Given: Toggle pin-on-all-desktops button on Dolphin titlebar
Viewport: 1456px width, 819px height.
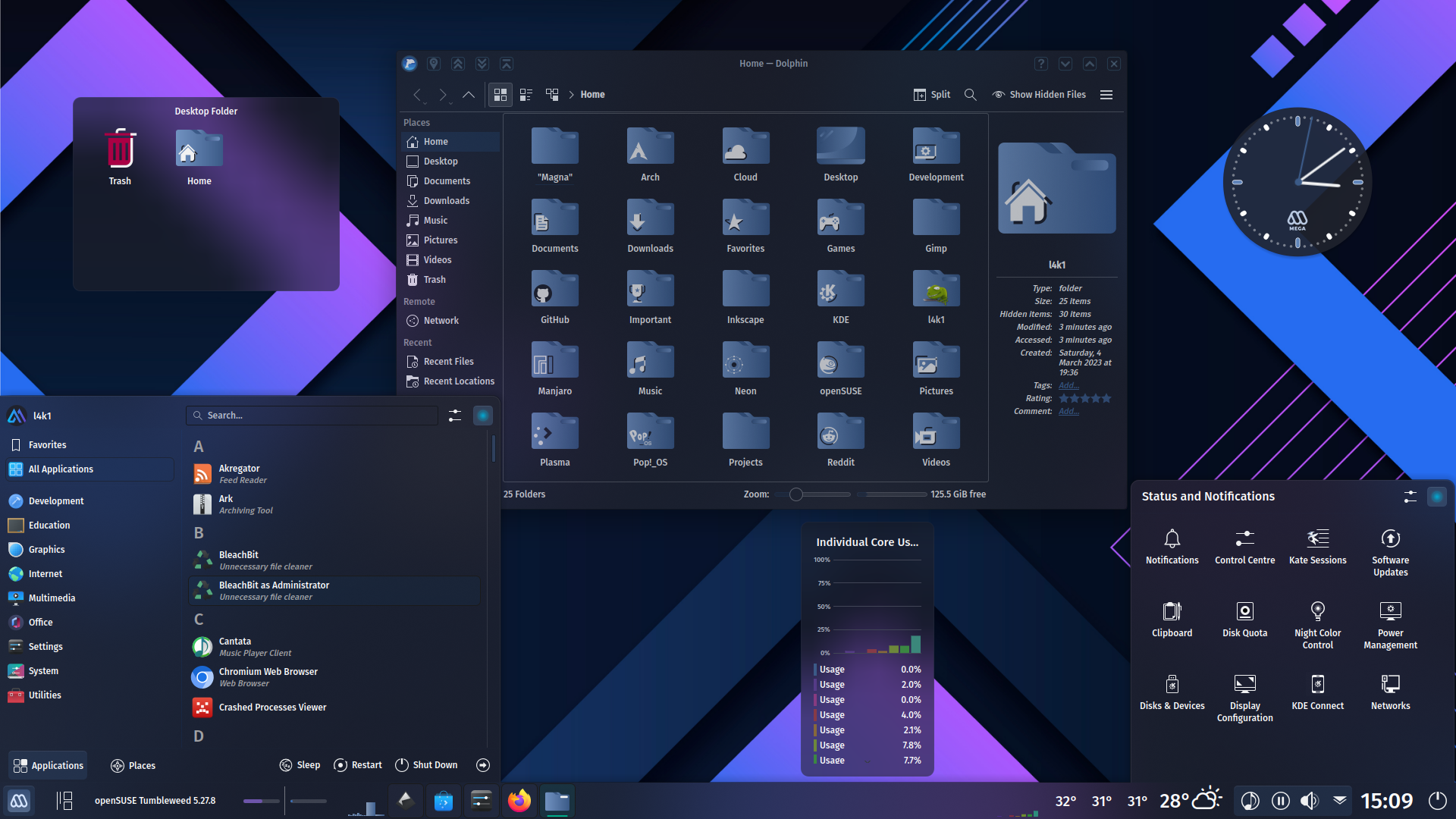Looking at the screenshot, I should point(434,64).
